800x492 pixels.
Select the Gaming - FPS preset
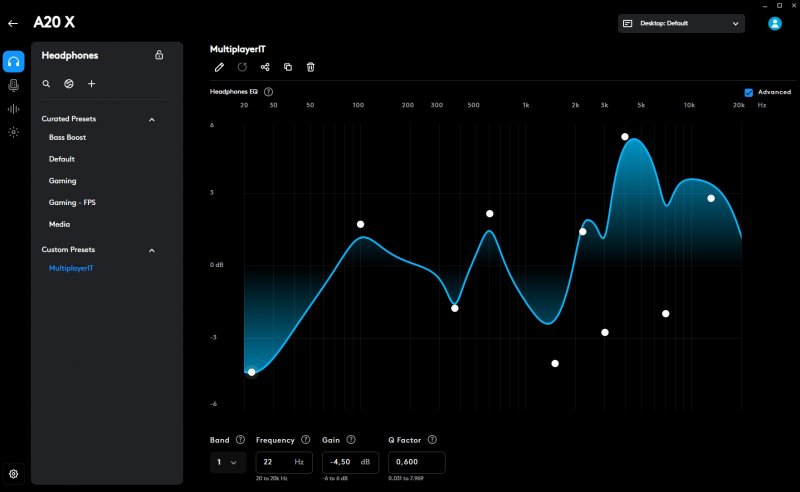pyautogui.click(x=72, y=203)
